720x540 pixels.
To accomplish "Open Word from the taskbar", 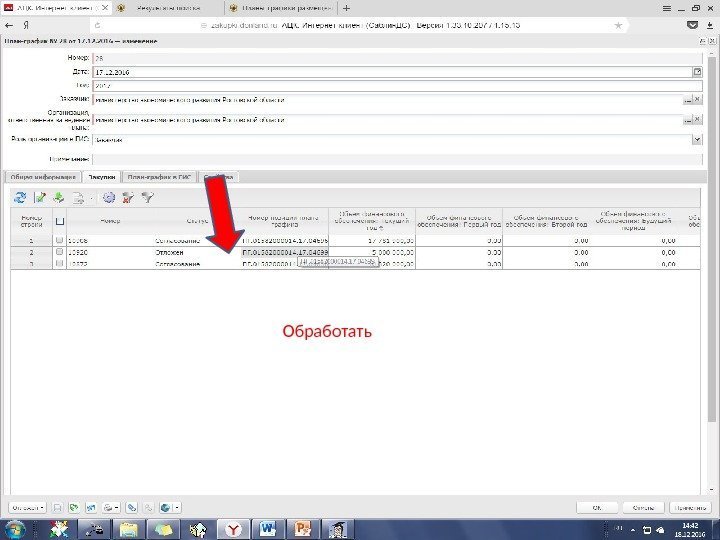I will tap(268, 530).
